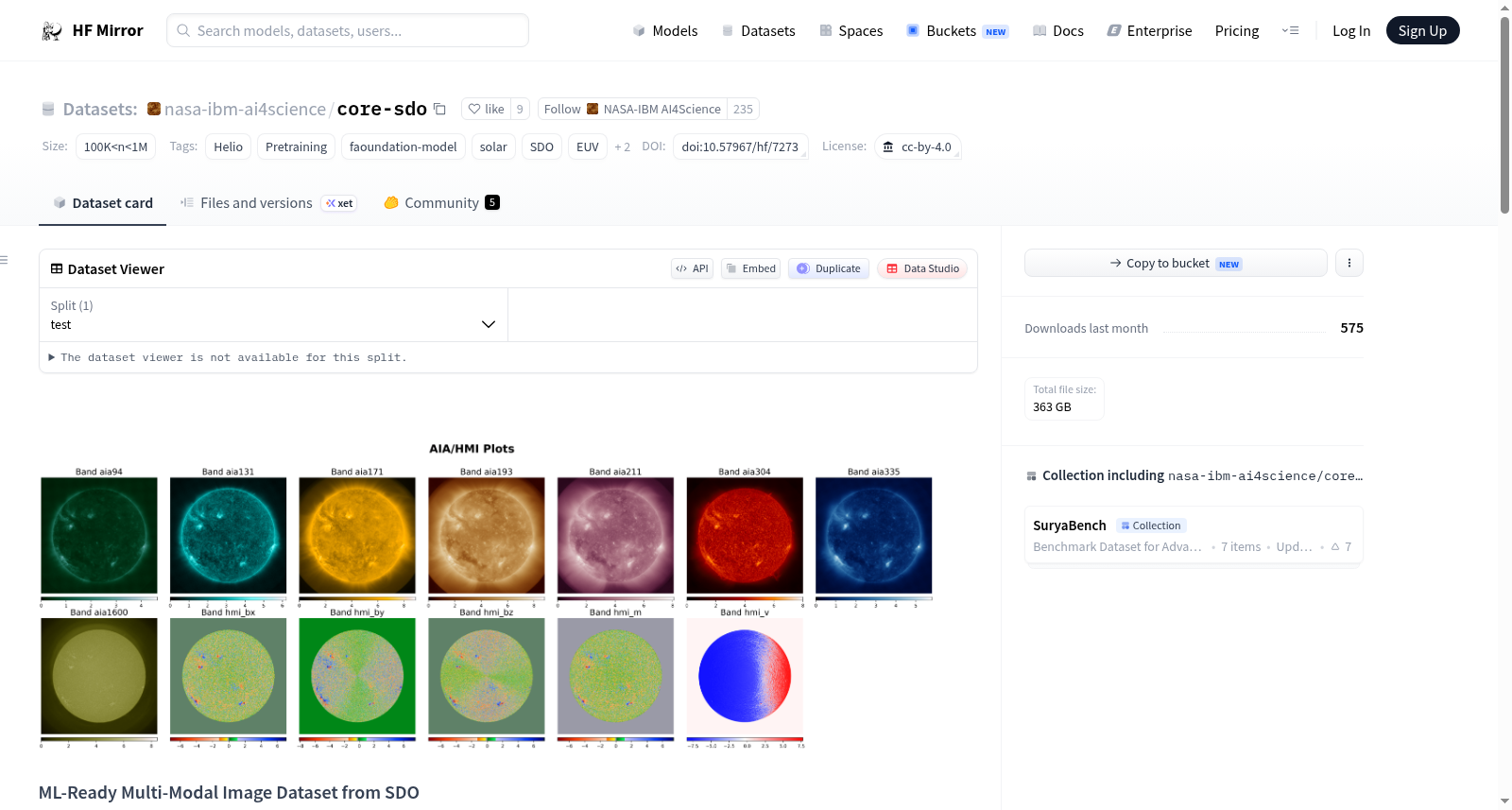This screenshot has width=1512, height=810.
Task: Expand the Split test dropdown
Action: pos(273,315)
